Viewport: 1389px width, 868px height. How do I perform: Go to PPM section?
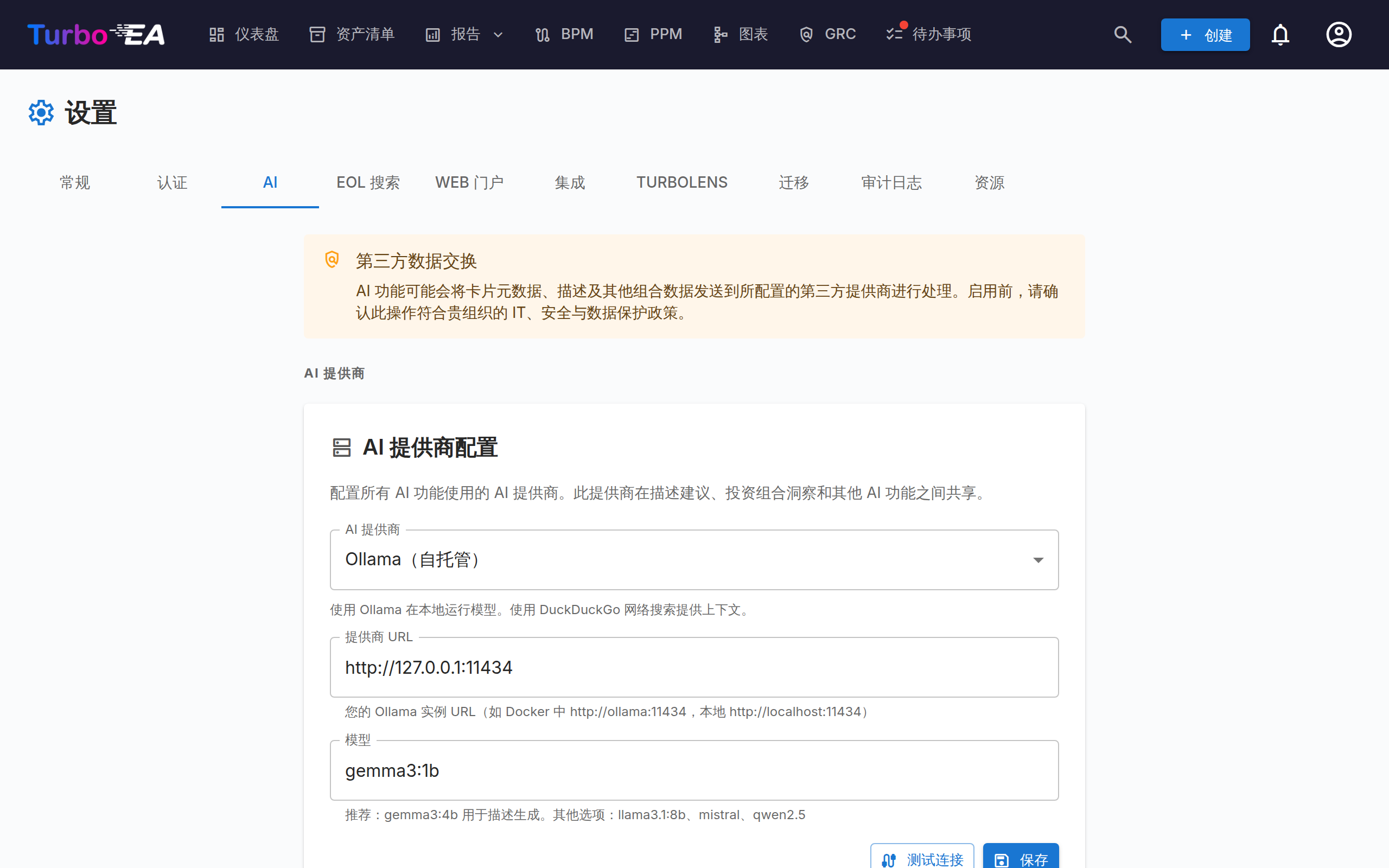tap(653, 34)
